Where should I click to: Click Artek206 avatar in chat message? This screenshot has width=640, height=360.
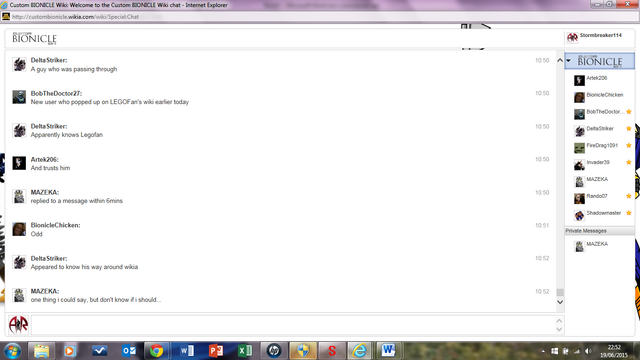19,163
